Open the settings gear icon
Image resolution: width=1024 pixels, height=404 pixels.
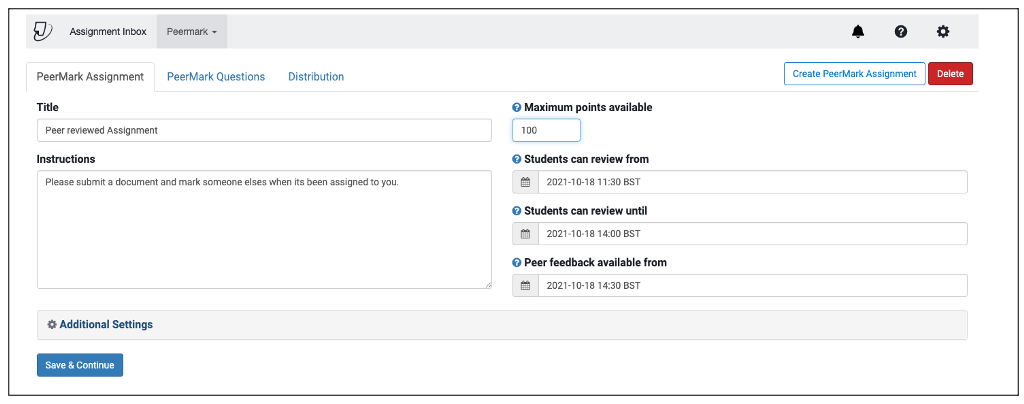[x=943, y=31]
